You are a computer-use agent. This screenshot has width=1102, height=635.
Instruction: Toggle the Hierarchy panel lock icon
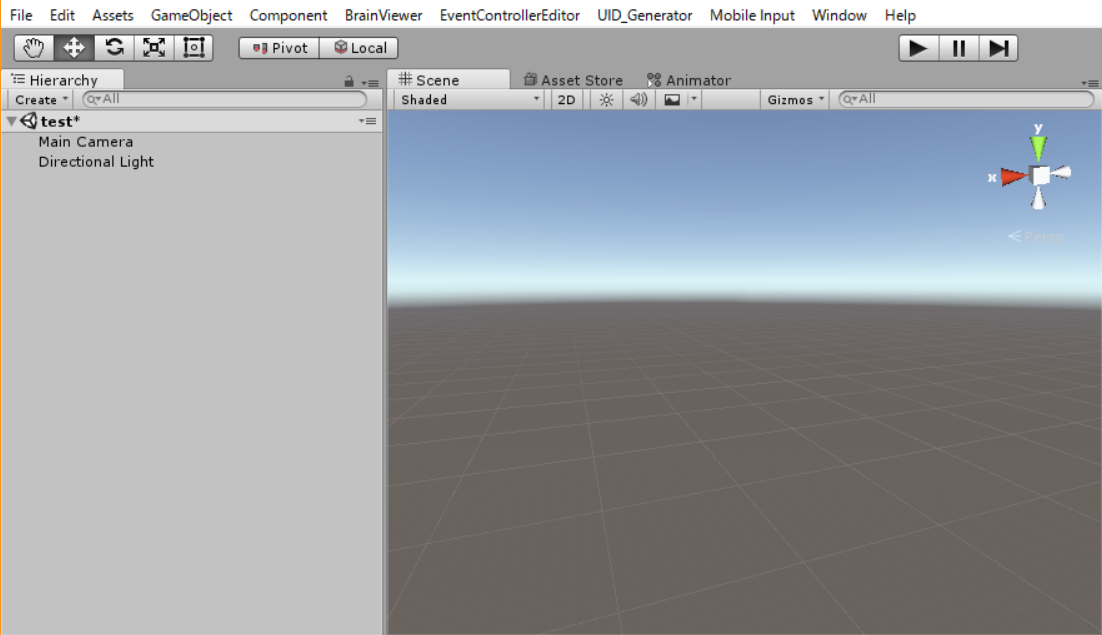coord(349,81)
